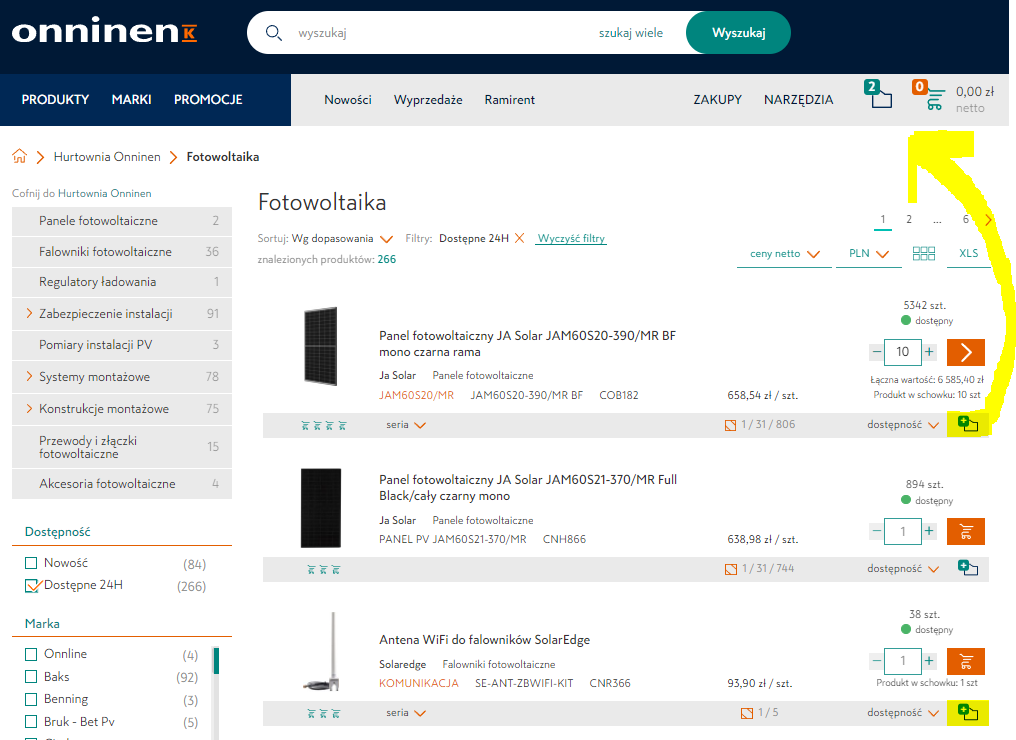Export results via XLS link
Image resolution: width=1016 pixels, height=740 pixels.
click(x=969, y=253)
